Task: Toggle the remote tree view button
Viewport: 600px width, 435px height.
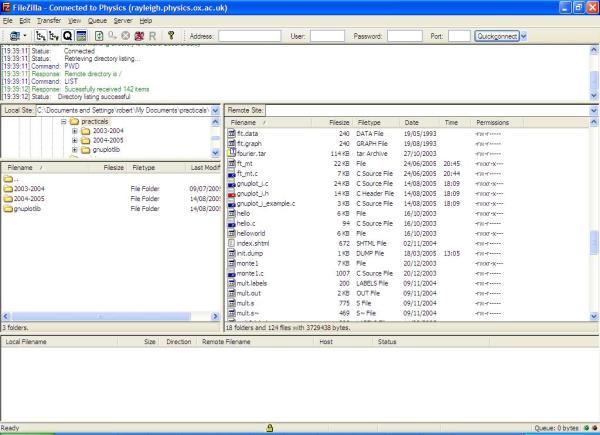Action: coord(54,36)
